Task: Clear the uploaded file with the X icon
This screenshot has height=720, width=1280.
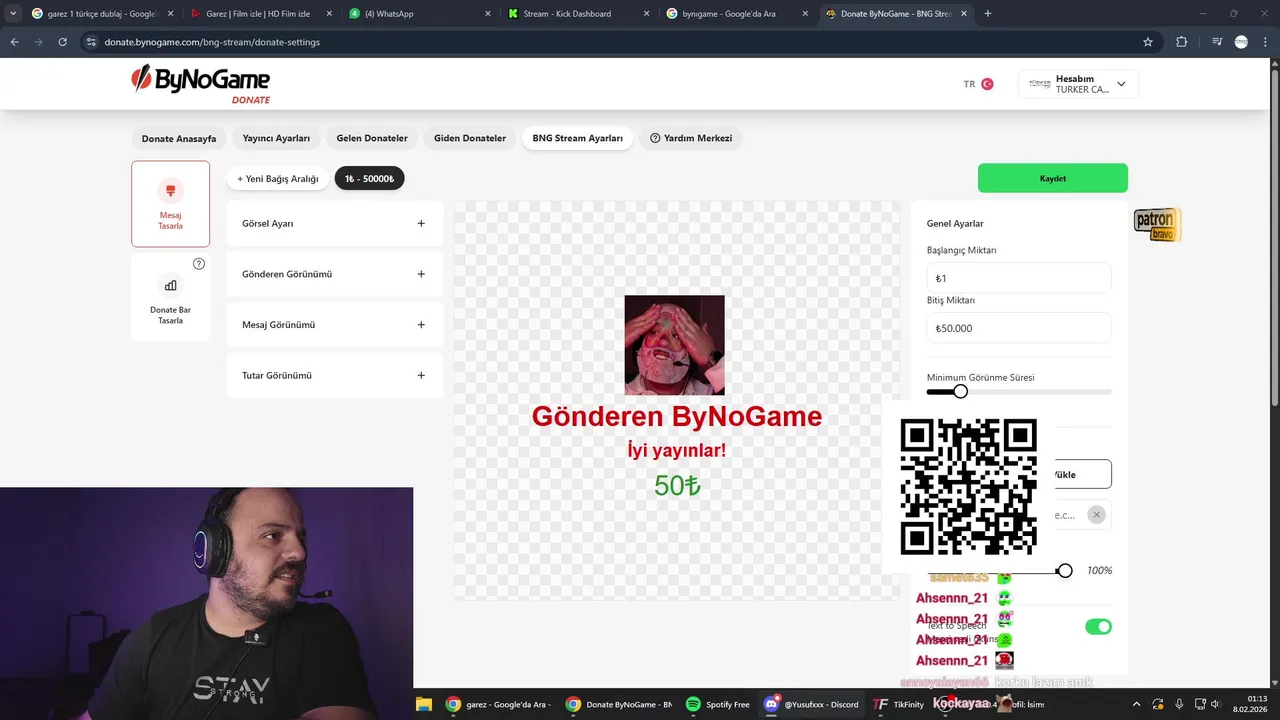Action: [x=1096, y=515]
